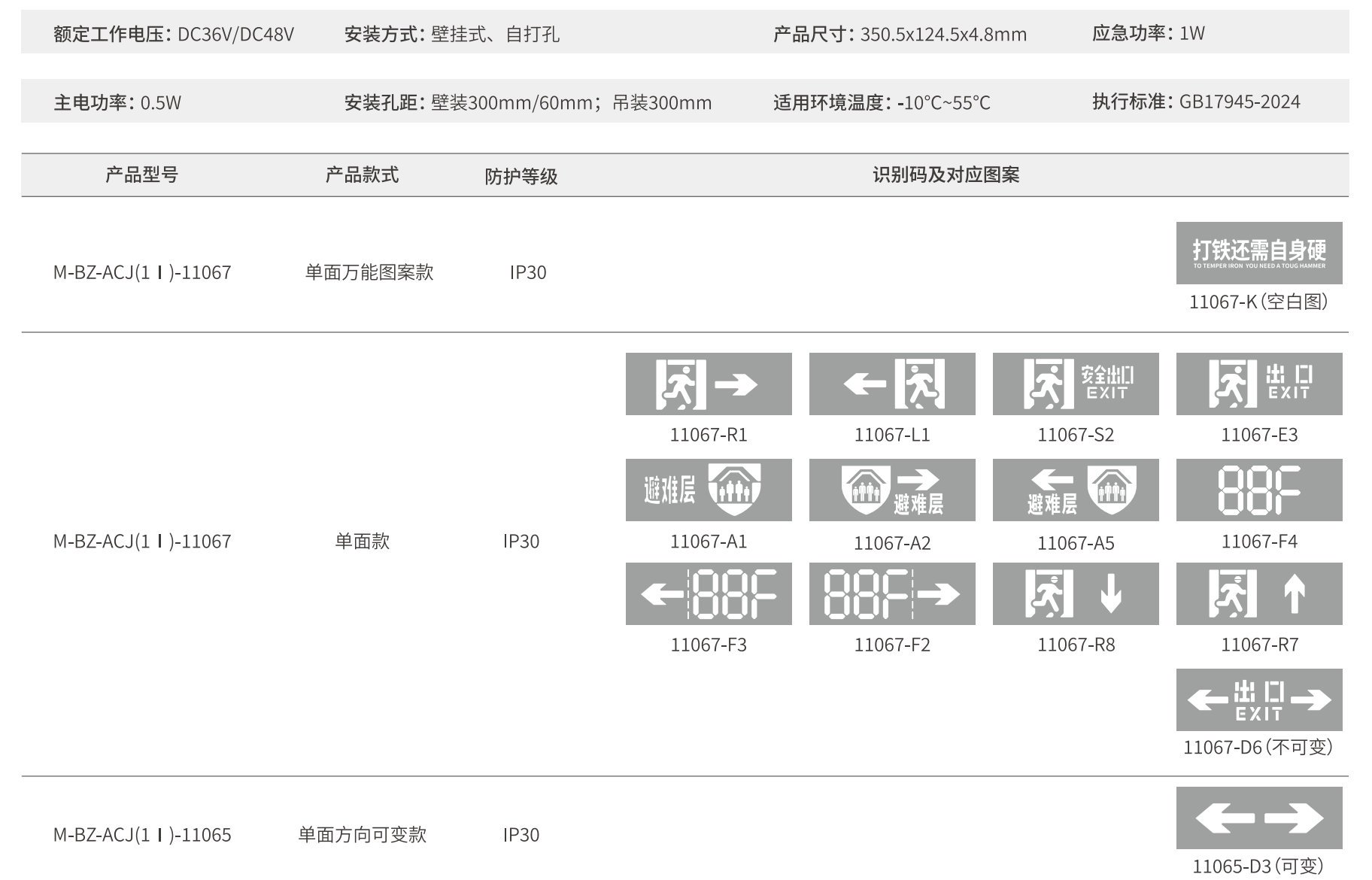1372x880 pixels.
Task: Click the 11067-K blank pattern sign image
Action: pyautogui.click(x=1259, y=253)
